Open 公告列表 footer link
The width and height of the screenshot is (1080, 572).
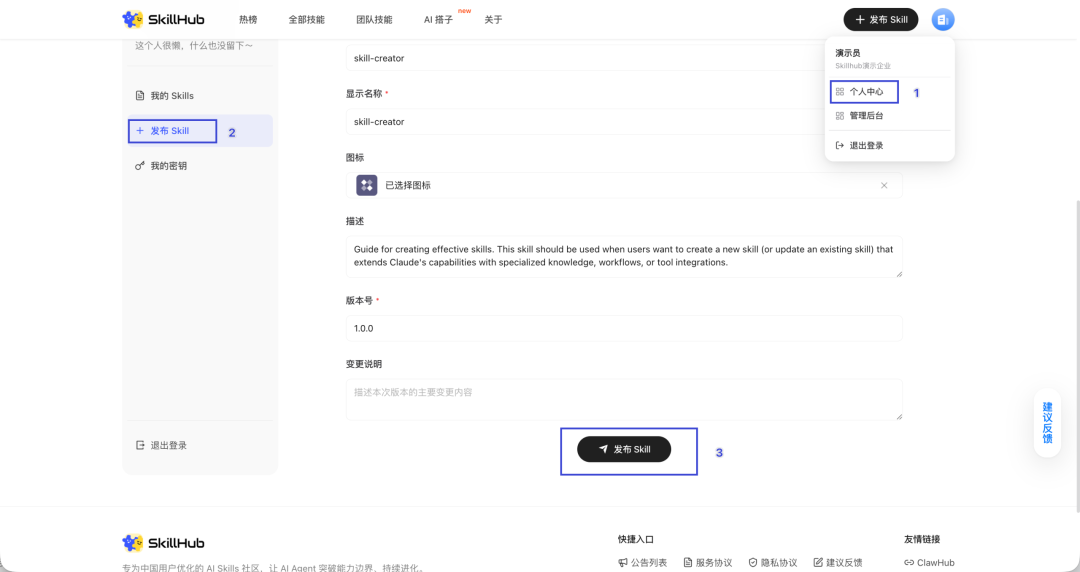643,562
